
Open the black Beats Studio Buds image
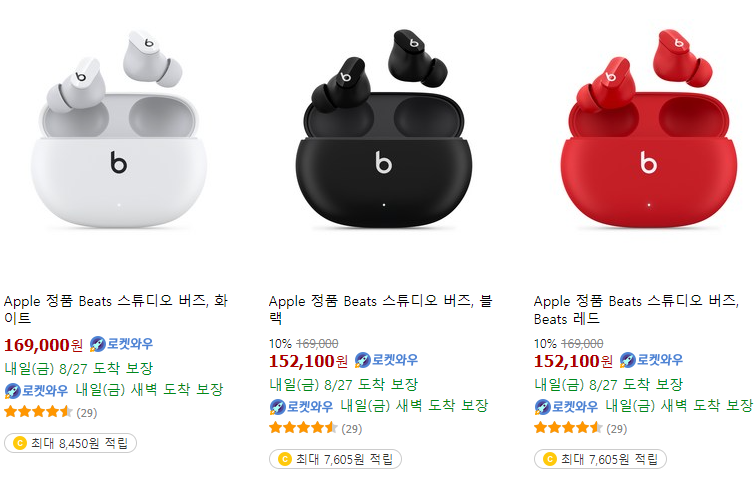click(x=384, y=129)
